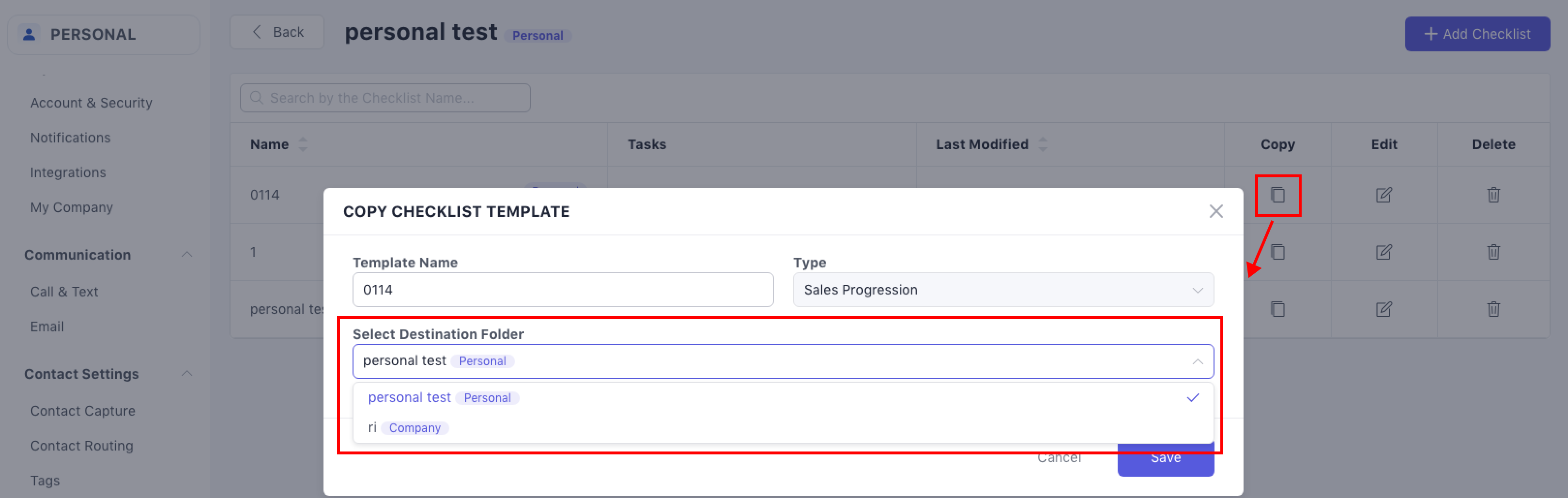Click the edit icon for checklist 0114

pos(1383,195)
